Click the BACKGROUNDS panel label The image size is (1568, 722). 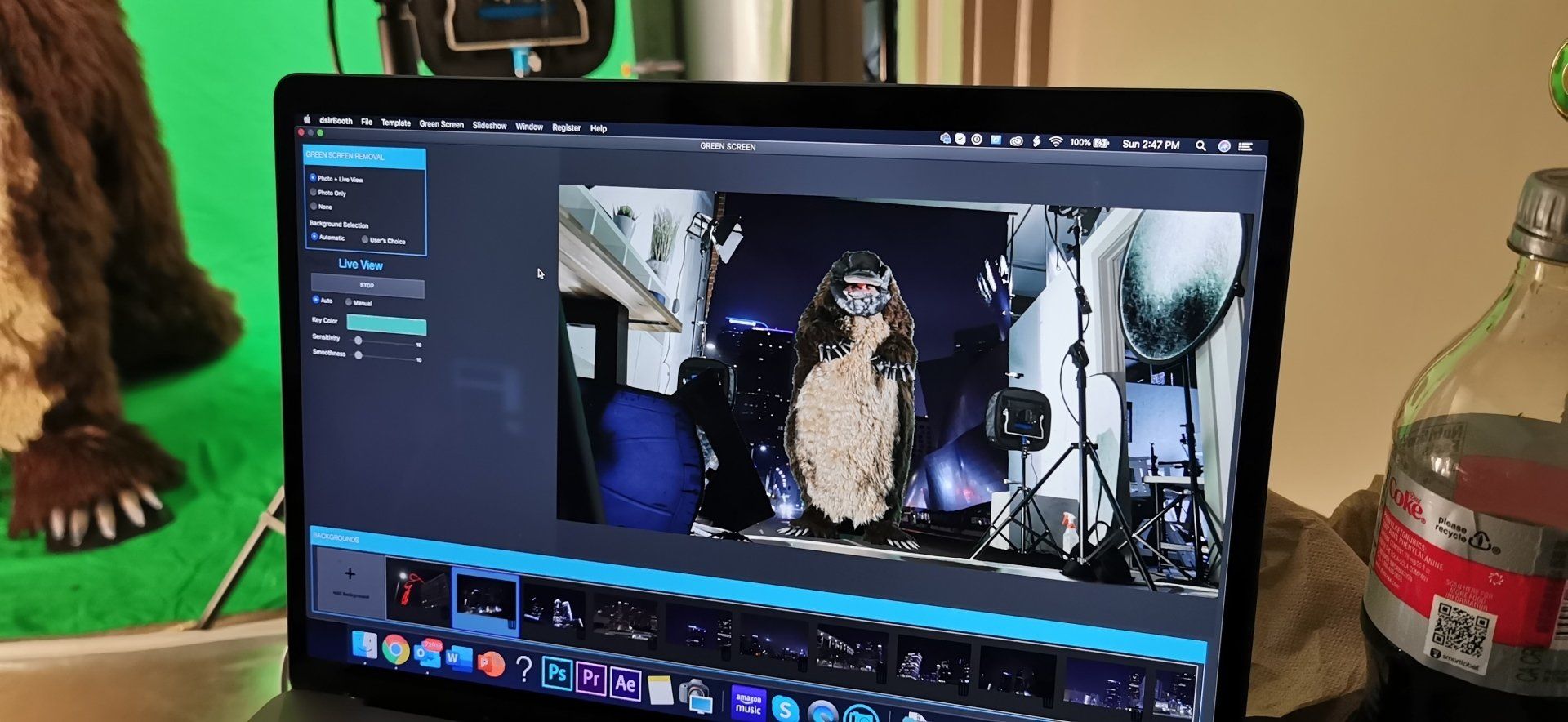[336, 538]
